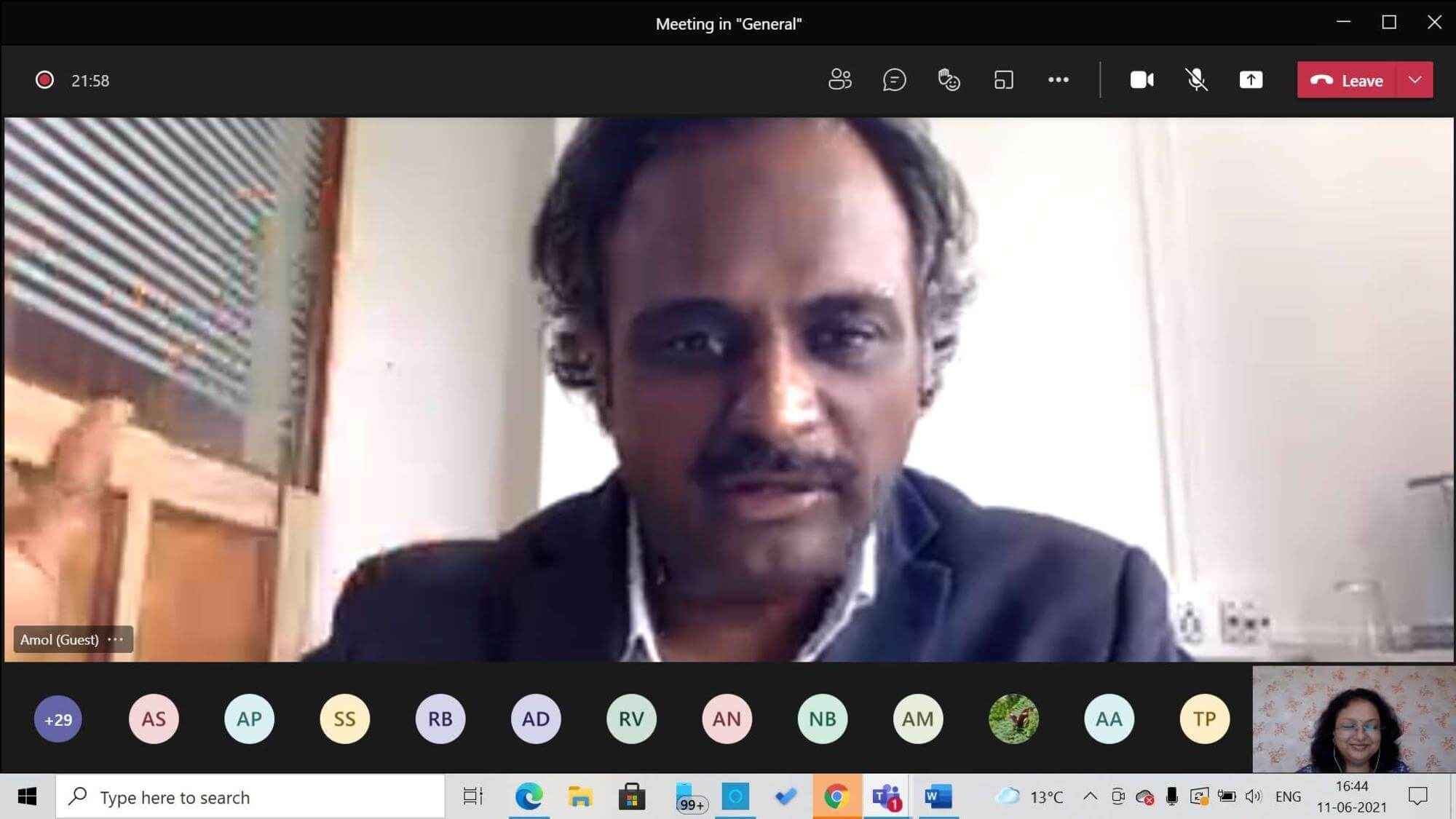Open the share content tray
The height and width of the screenshot is (819, 1456).
[x=1251, y=79]
